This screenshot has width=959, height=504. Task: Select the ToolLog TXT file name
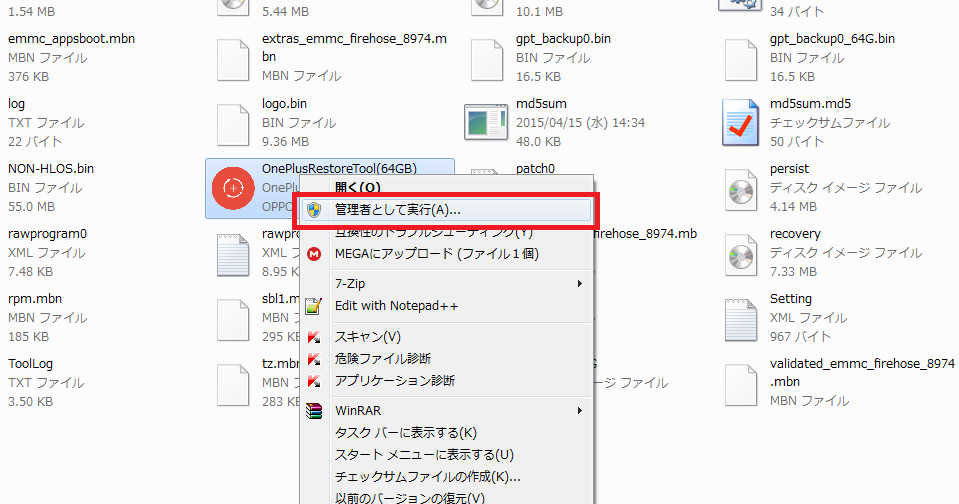pos(31,363)
